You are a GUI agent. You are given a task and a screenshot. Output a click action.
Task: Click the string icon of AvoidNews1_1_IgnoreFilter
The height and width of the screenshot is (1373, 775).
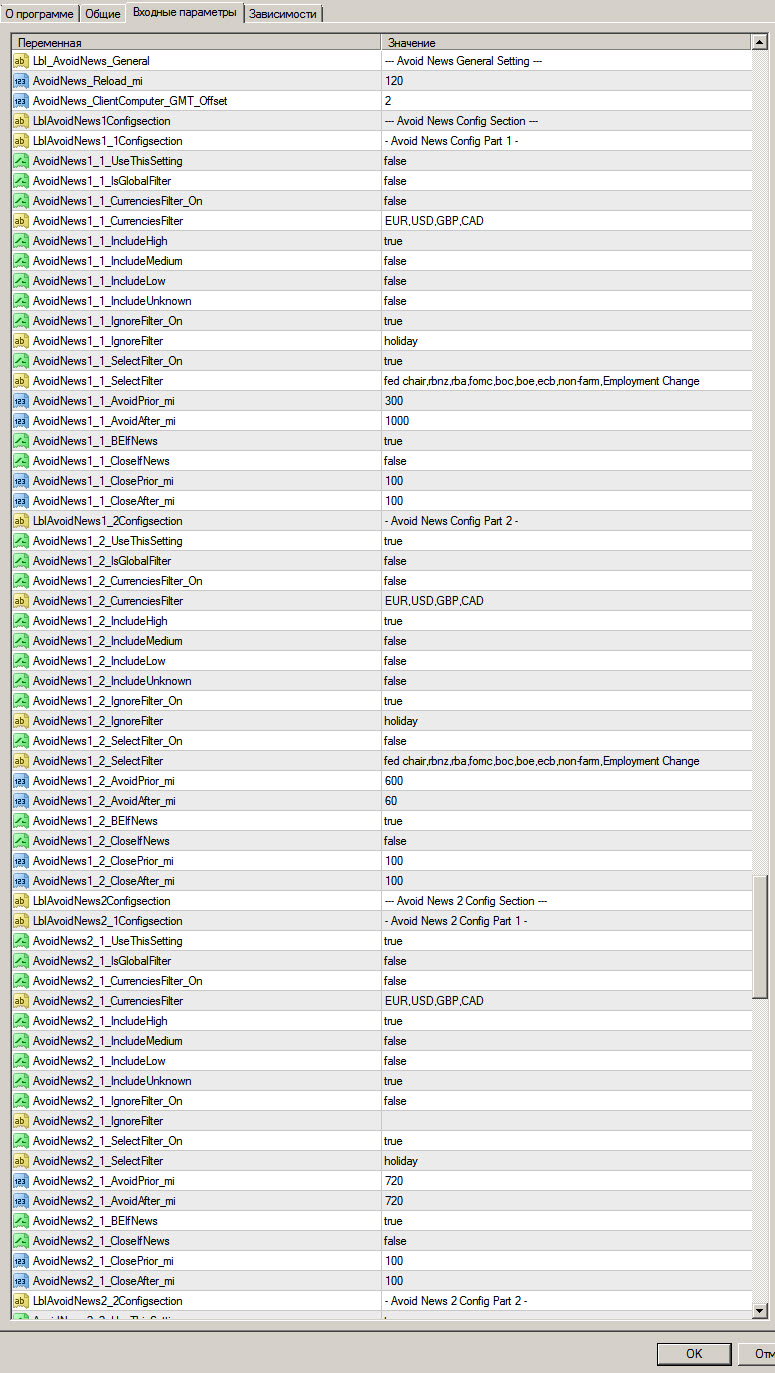[21, 341]
